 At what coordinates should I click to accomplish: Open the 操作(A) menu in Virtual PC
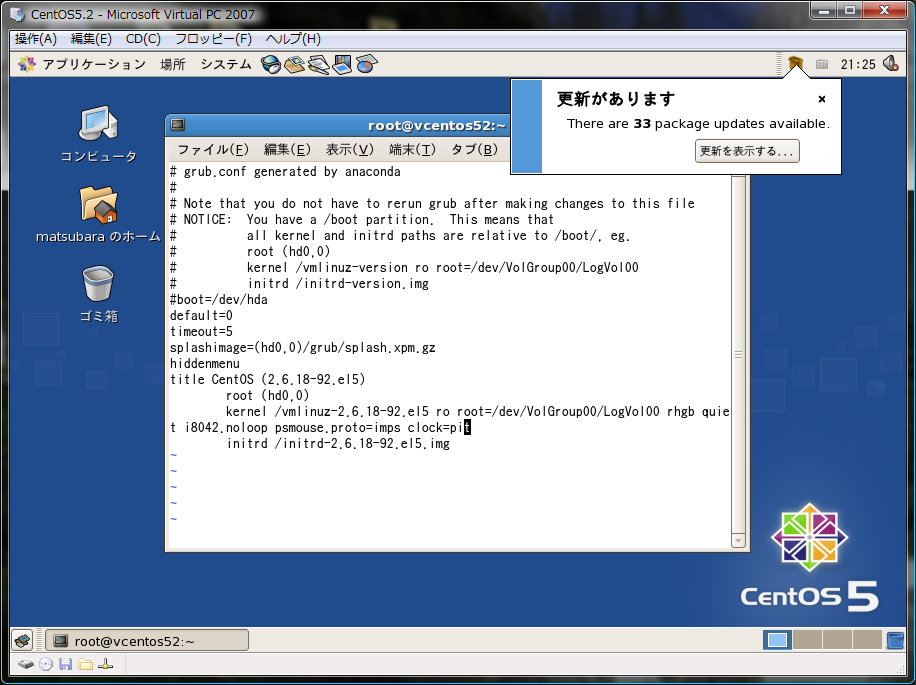(36, 39)
